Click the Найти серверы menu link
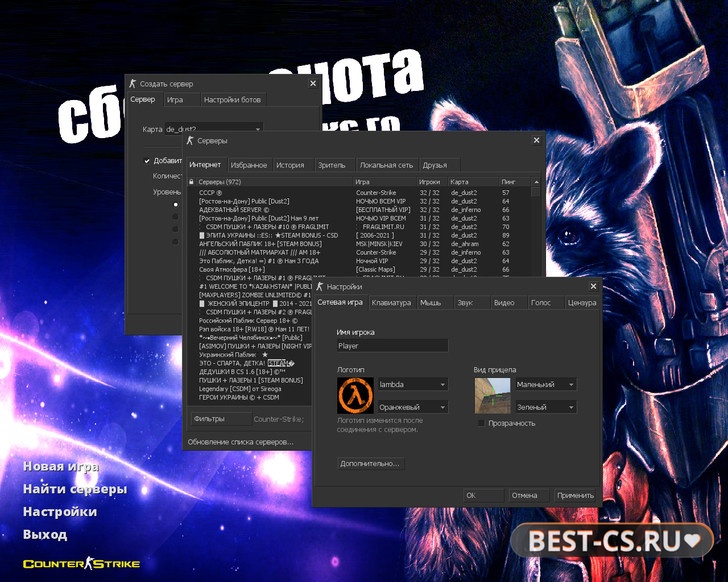This screenshot has width=728, height=582. coord(75,489)
